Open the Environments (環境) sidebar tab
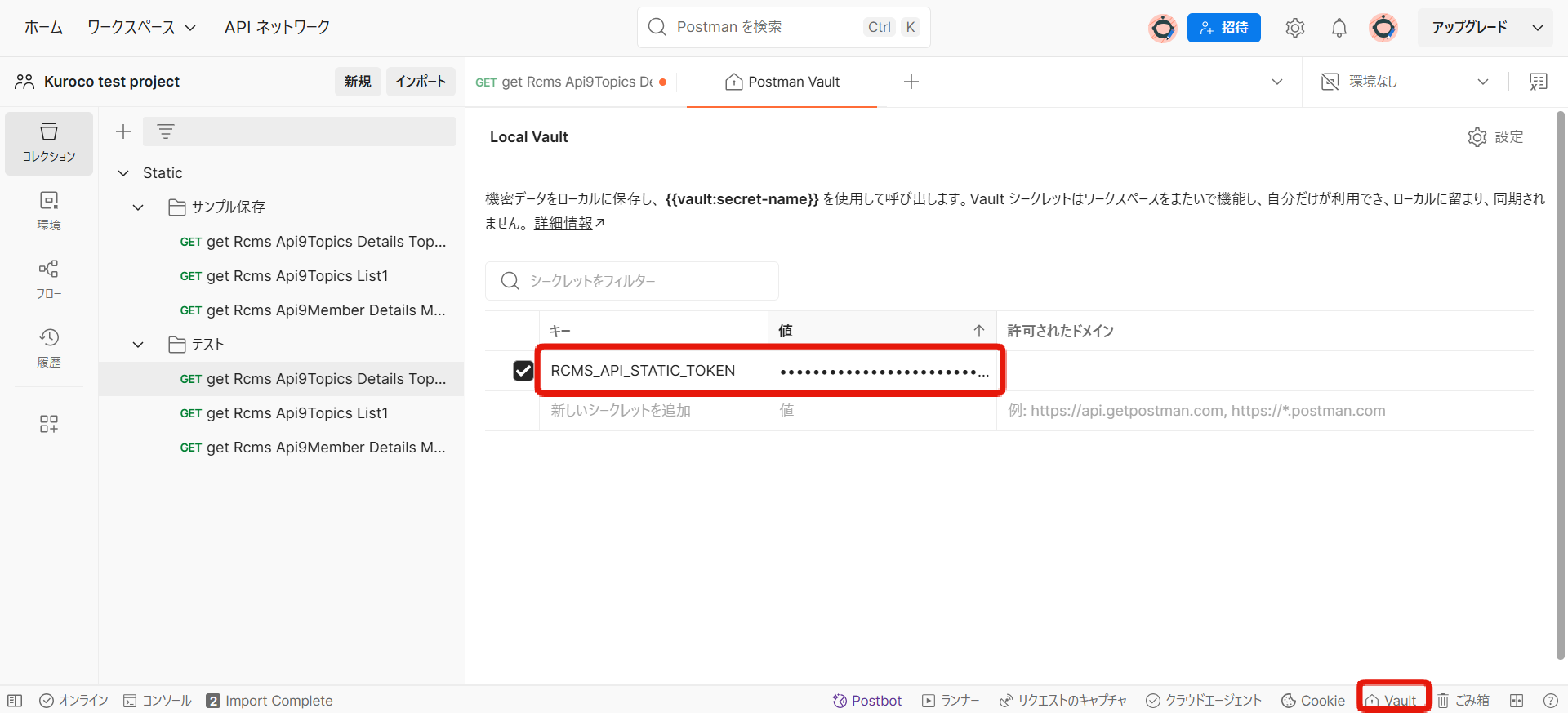Viewport: 1568px width, 713px height. [x=49, y=211]
